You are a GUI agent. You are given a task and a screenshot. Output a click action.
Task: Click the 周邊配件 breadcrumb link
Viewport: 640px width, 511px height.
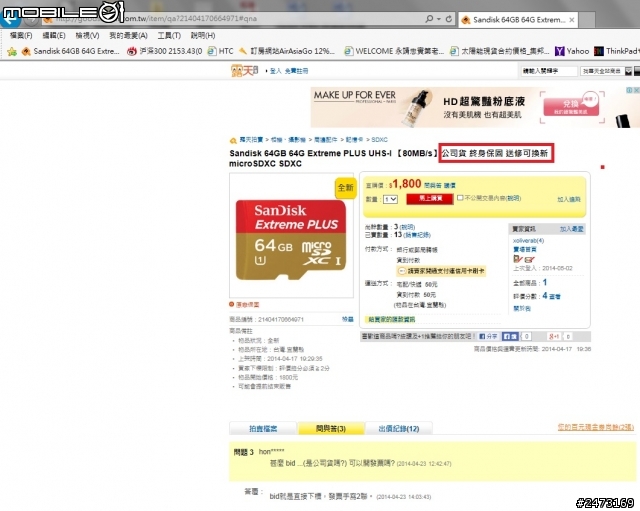(x=325, y=140)
